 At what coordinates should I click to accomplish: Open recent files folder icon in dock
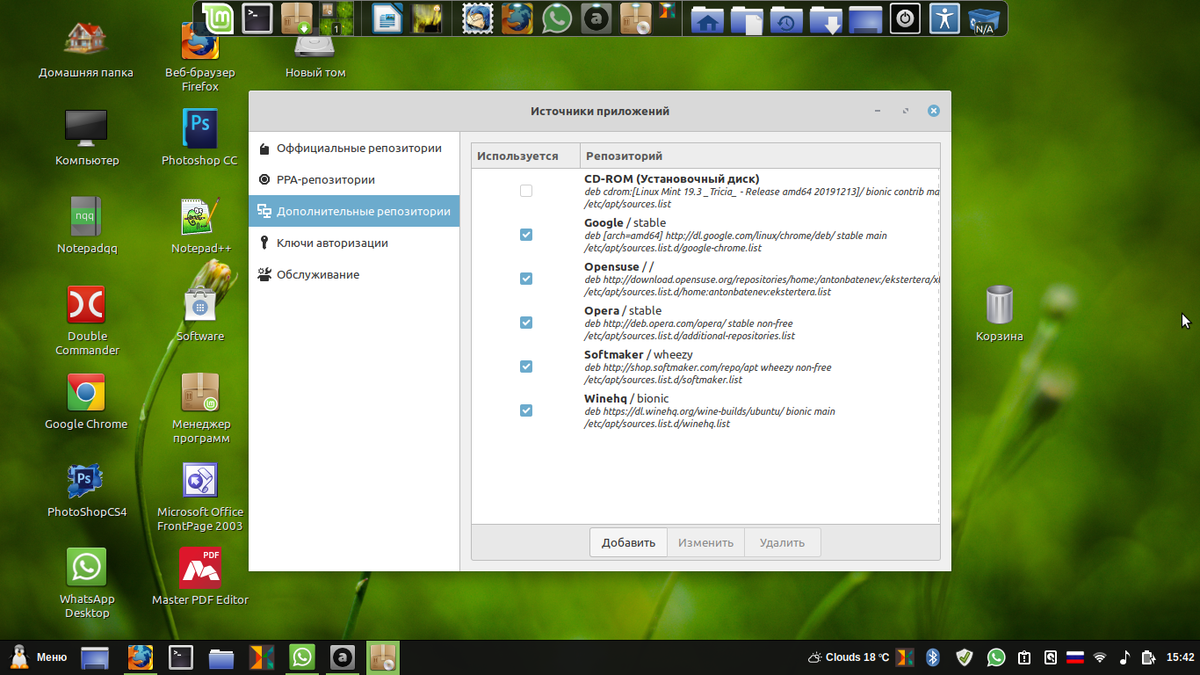pos(786,19)
